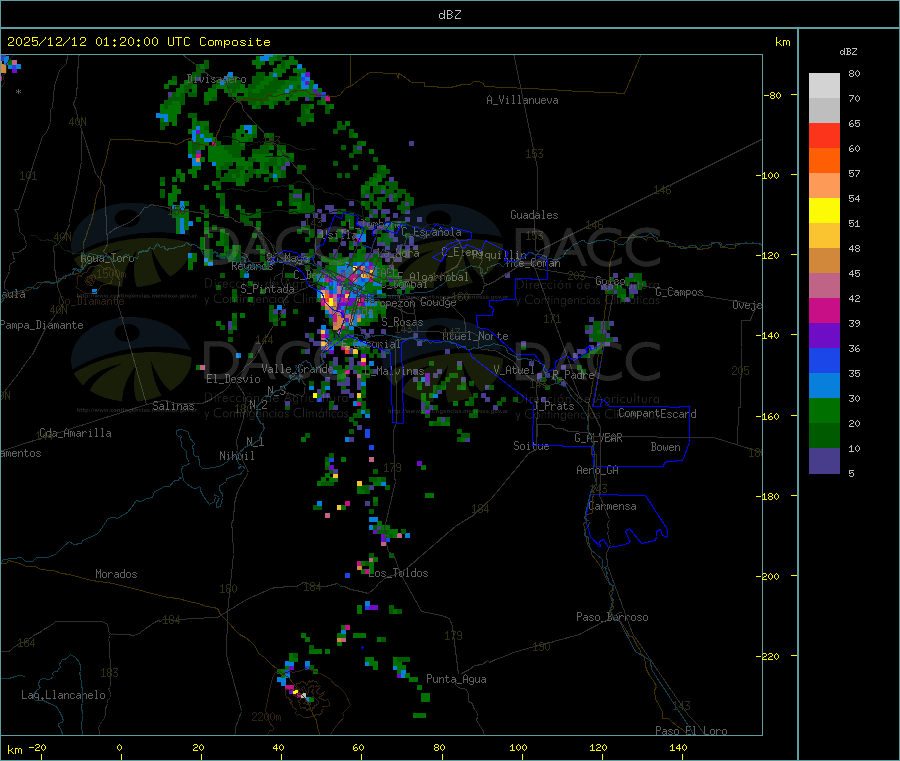Click the timestamp 2025/12/12 01:20:00 UTC Composite

tap(138, 42)
